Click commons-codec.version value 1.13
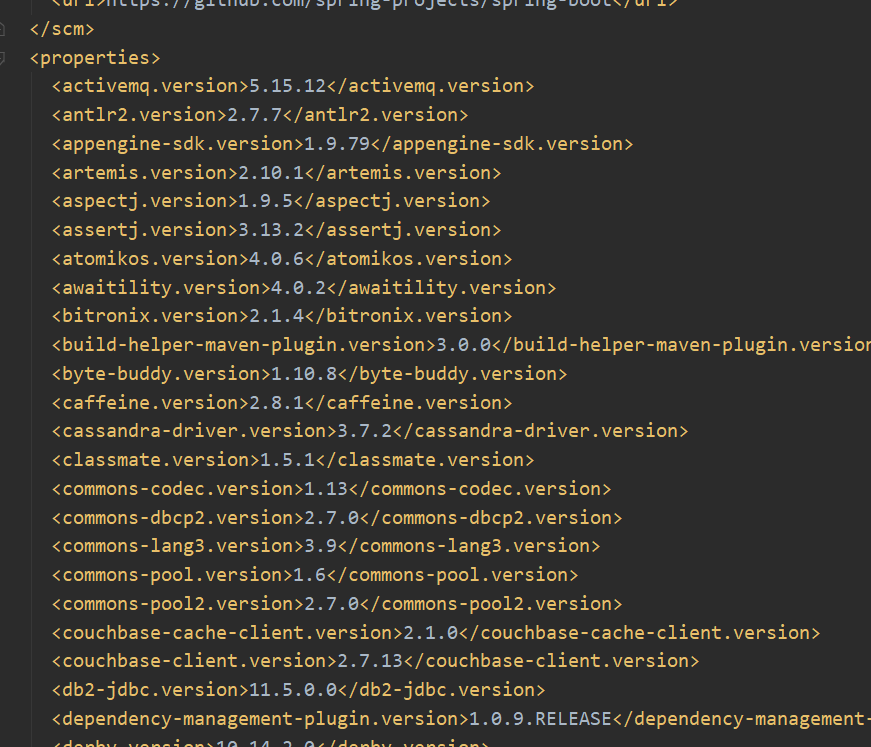The image size is (871, 747). coord(326,489)
